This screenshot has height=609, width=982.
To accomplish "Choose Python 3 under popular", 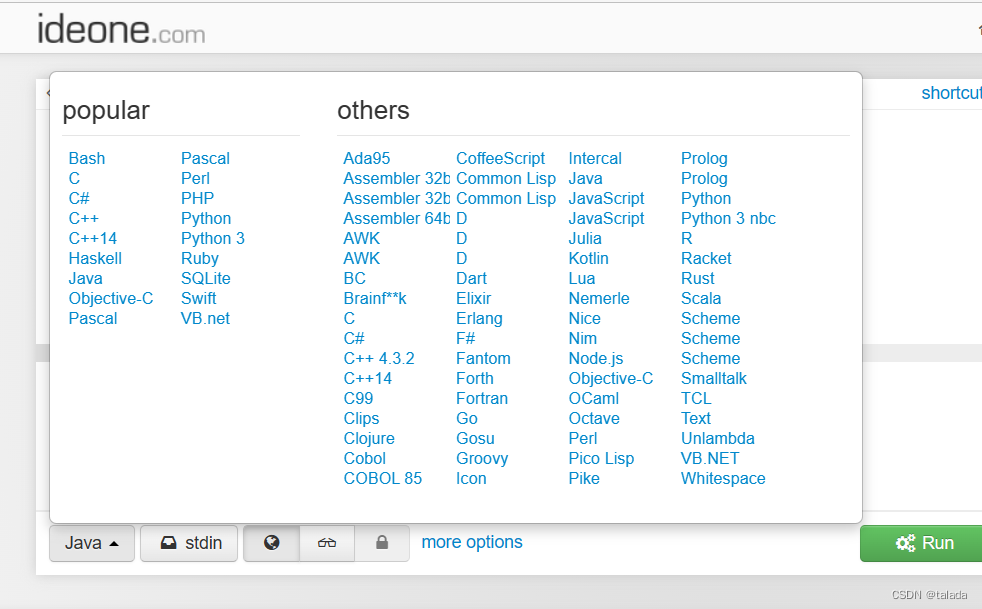I will pyautogui.click(x=213, y=239).
